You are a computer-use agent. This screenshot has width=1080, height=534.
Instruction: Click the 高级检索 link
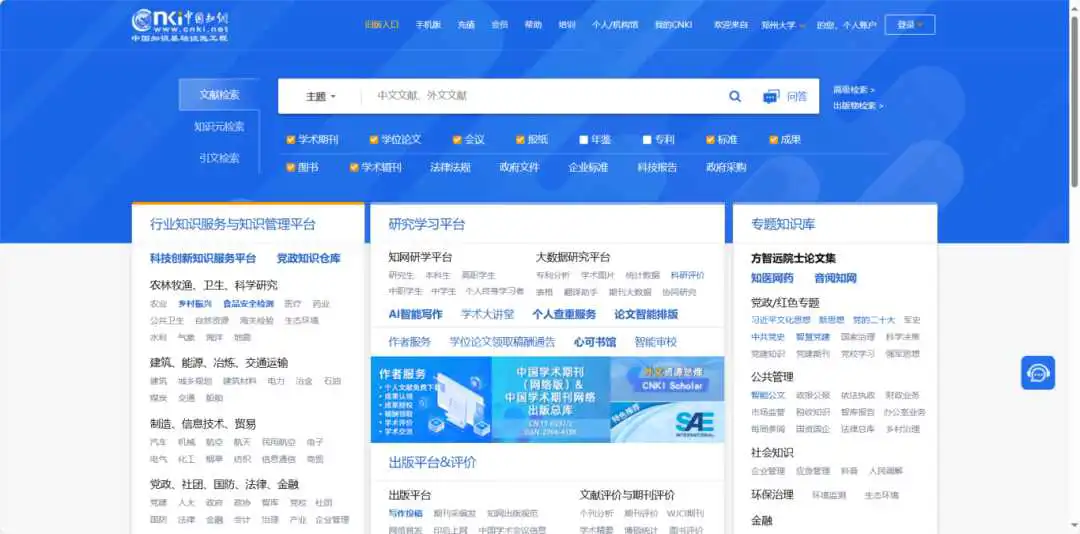click(x=854, y=90)
